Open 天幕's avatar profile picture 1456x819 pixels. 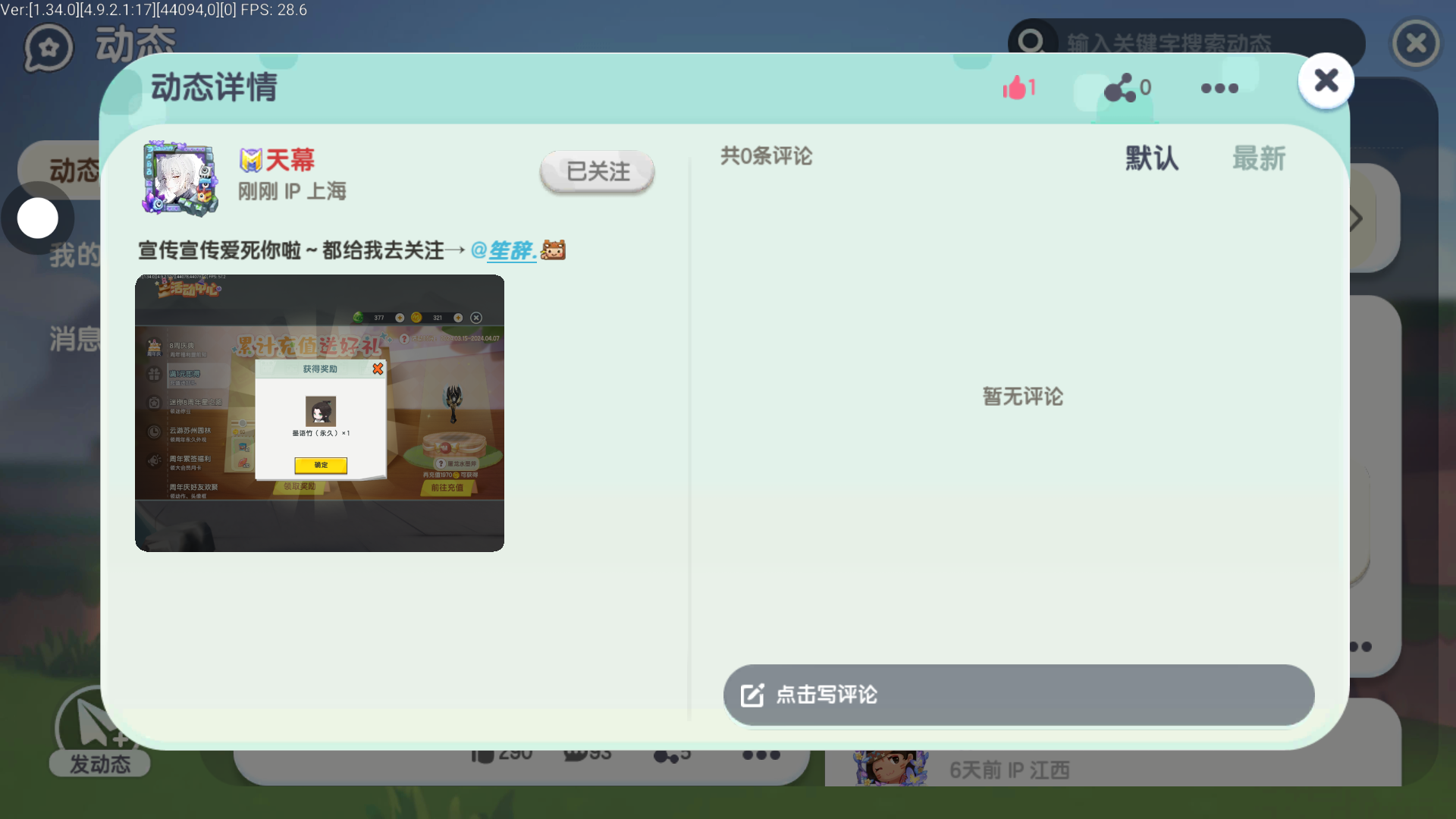[x=180, y=178]
